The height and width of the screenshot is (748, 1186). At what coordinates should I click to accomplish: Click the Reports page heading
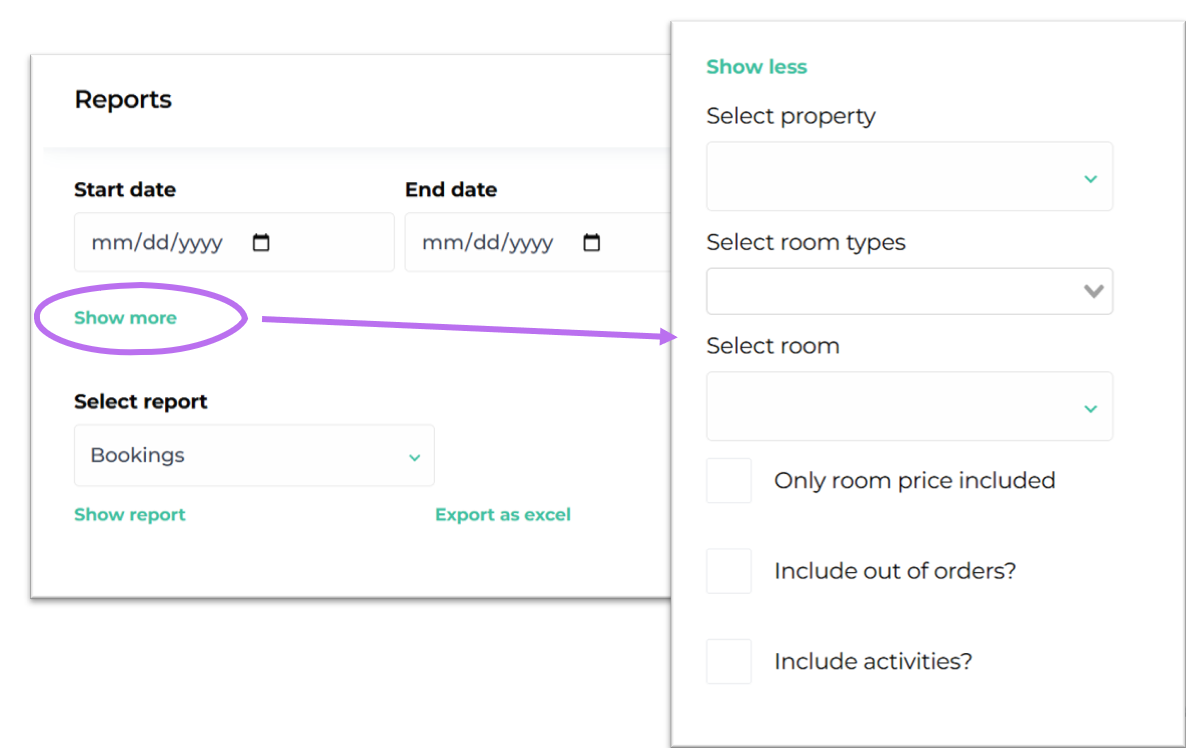point(123,100)
